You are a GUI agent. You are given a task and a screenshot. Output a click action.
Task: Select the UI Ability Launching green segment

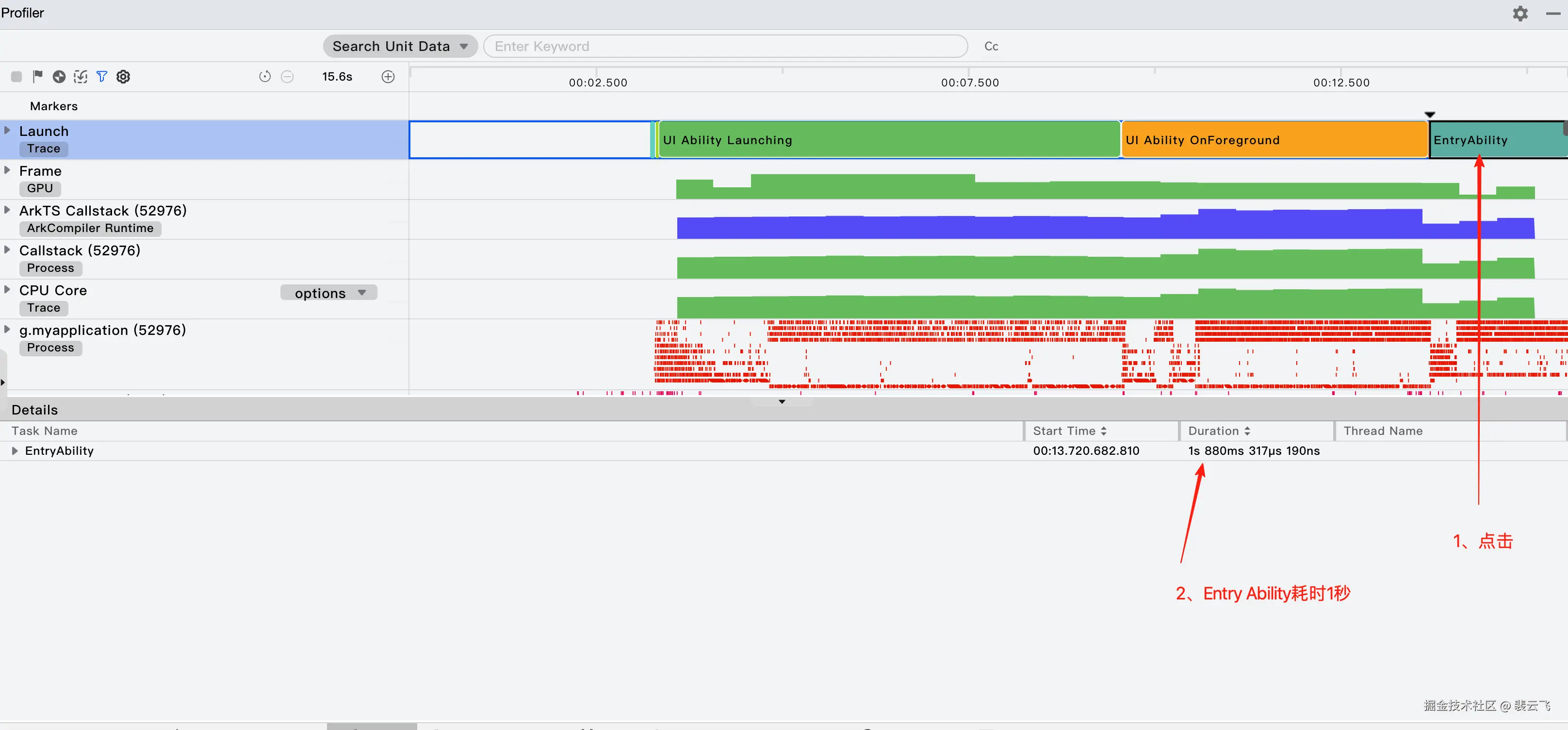pos(889,140)
